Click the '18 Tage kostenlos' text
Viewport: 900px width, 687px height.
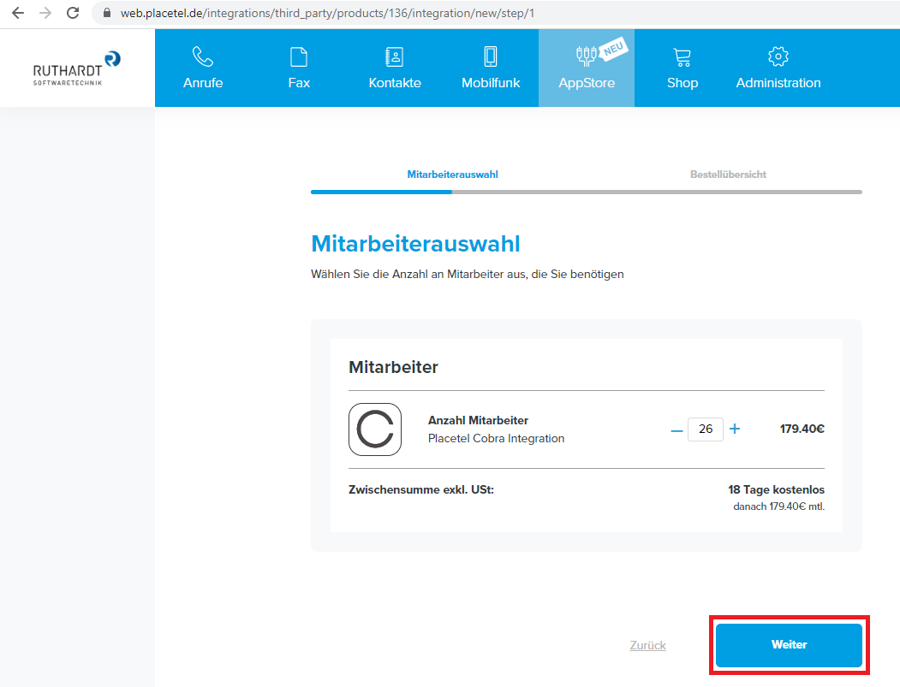[776, 490]
